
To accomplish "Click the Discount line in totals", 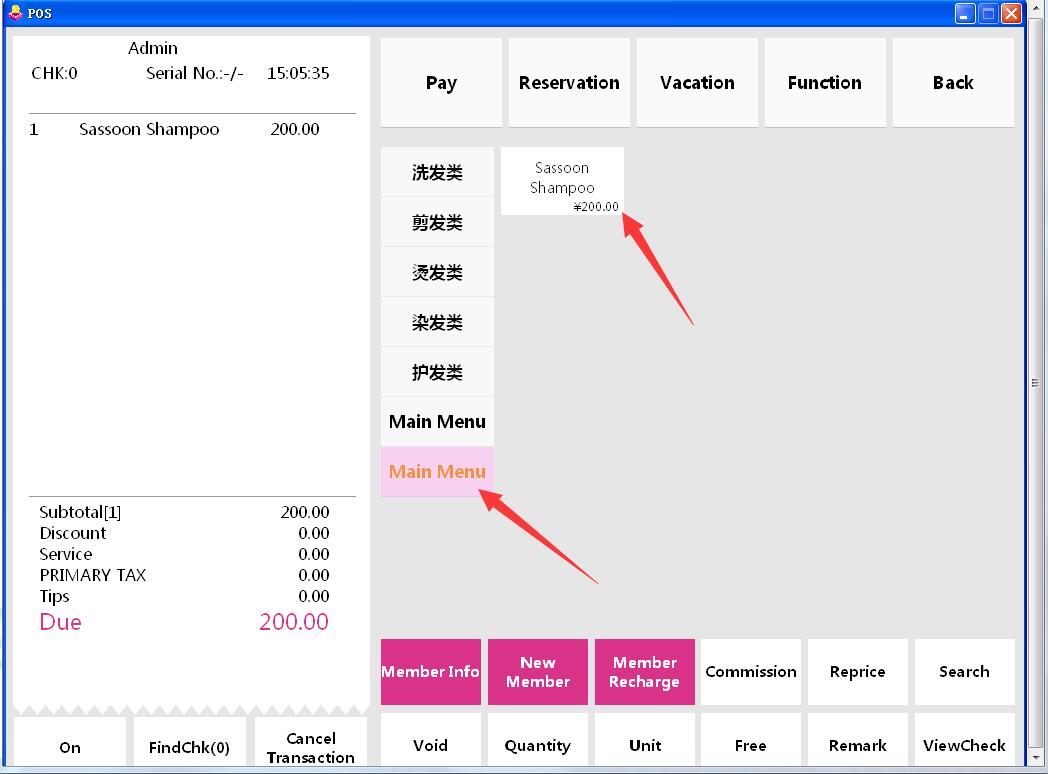I will click(184, 533).
